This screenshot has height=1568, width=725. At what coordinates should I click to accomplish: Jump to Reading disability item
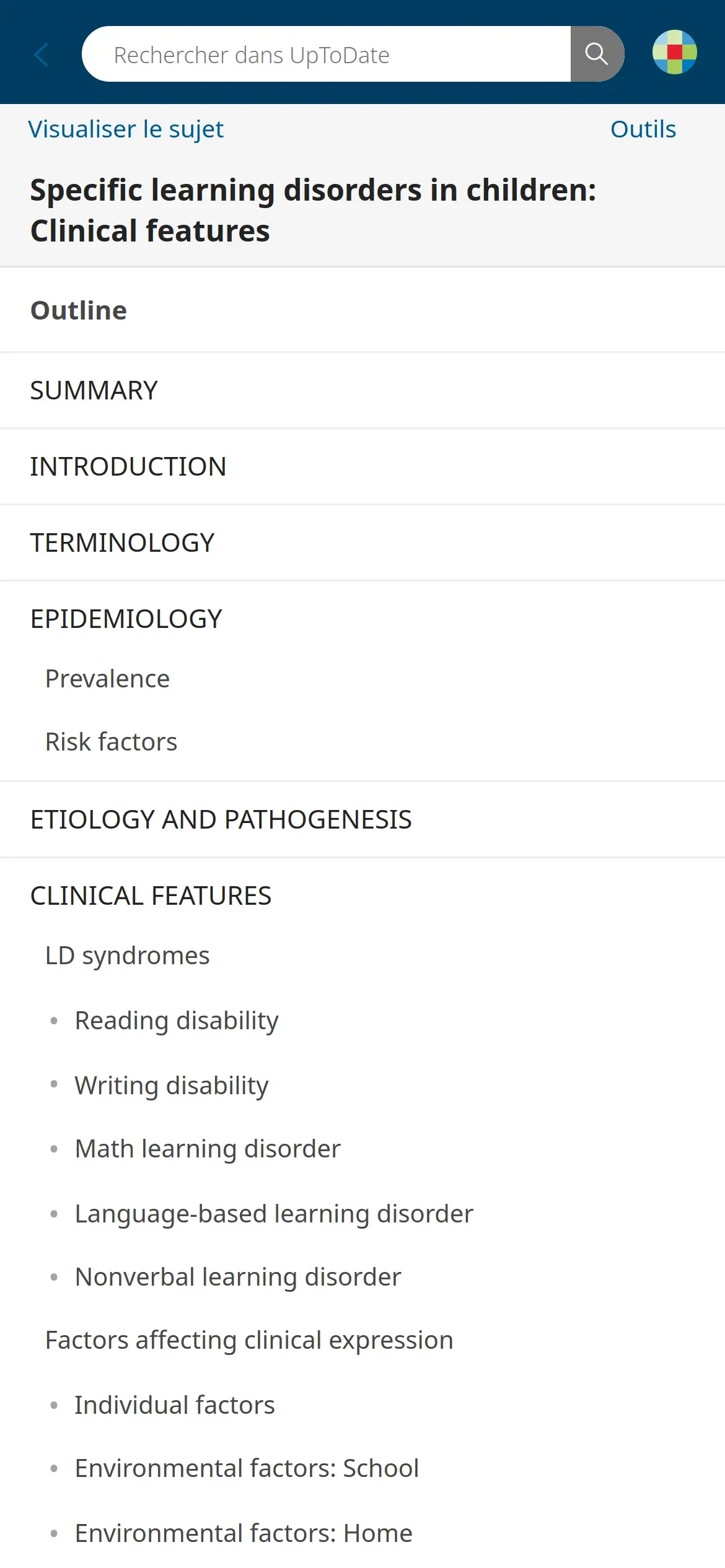pos(177,1021)
